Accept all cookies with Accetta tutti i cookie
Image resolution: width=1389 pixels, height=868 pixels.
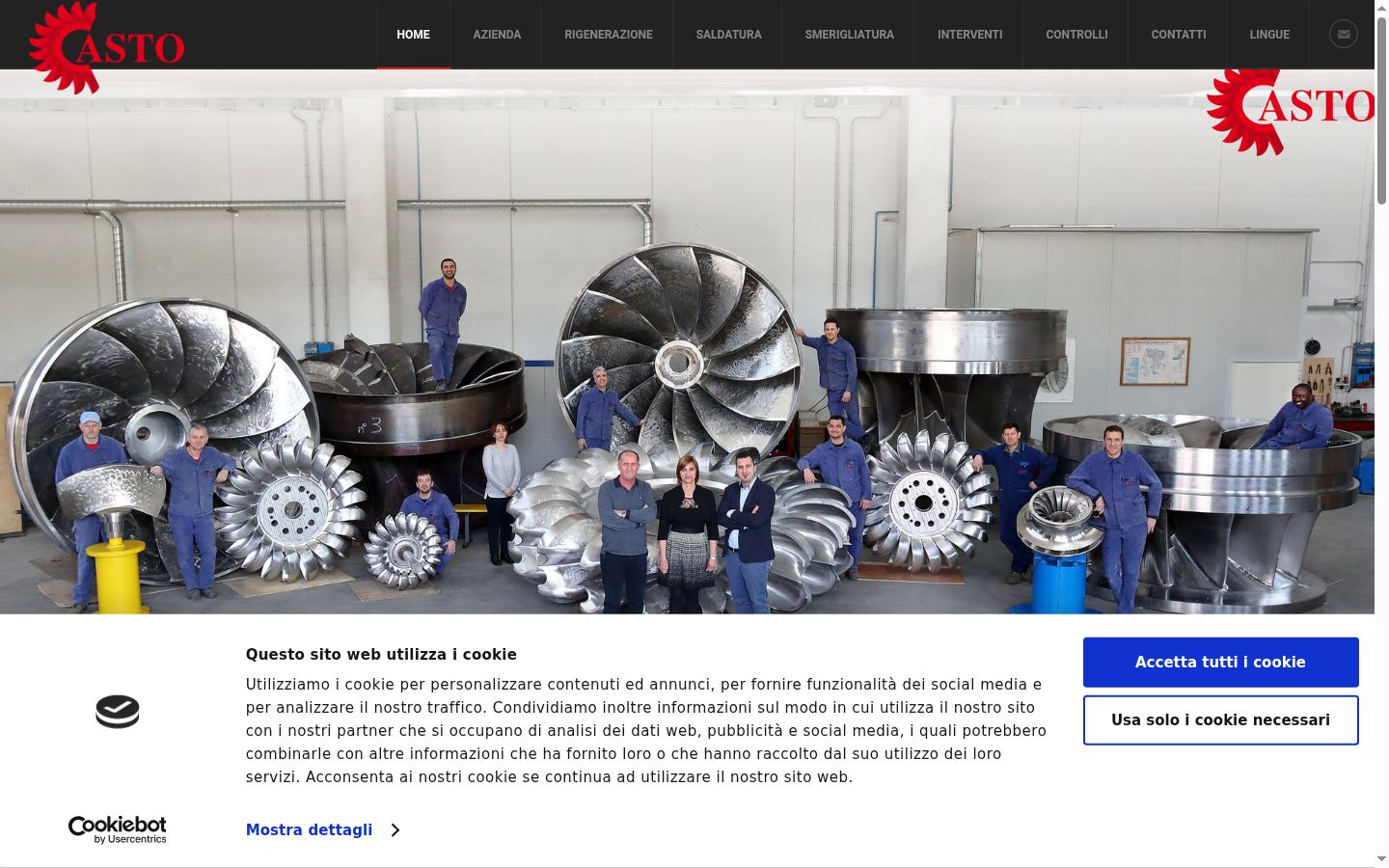(1220, 662)
